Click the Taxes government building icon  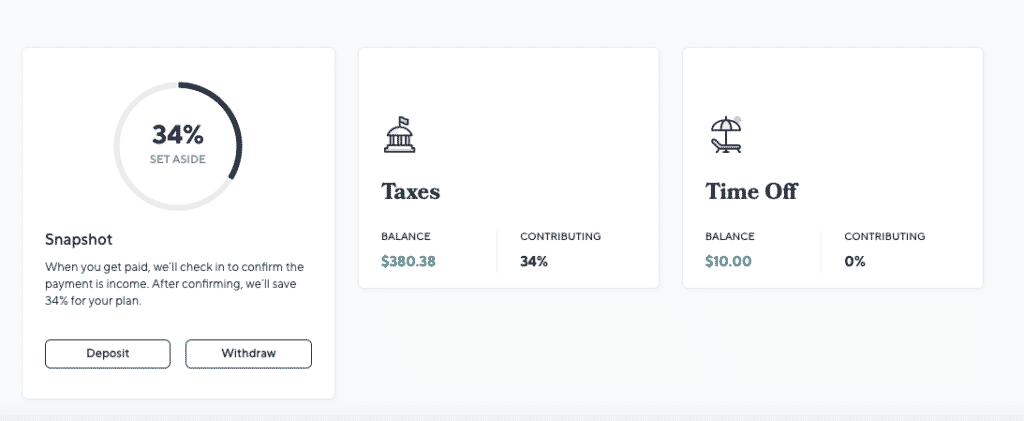[x=399, y=135]
